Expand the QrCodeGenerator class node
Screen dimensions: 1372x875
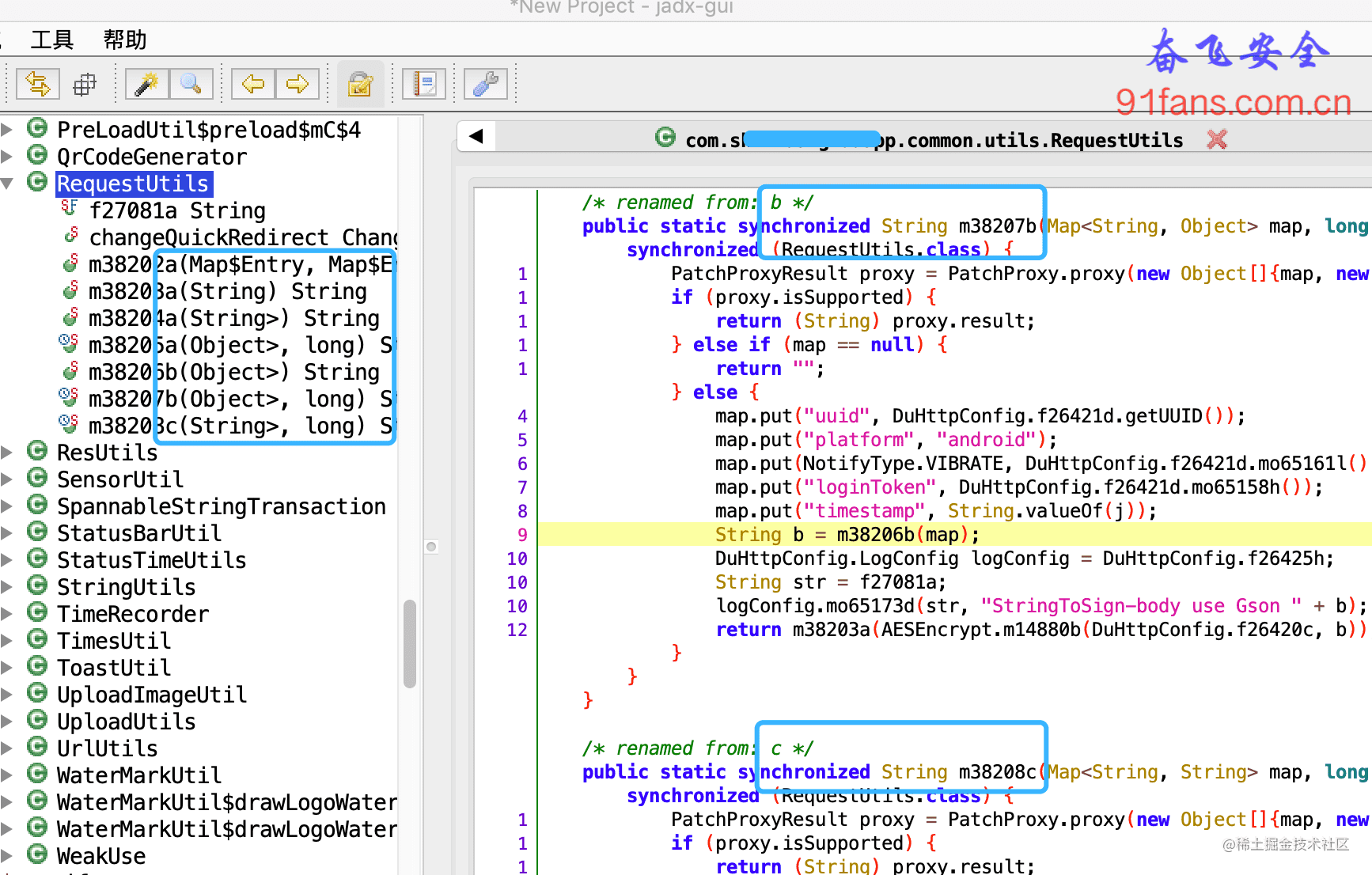coord(6,157)
